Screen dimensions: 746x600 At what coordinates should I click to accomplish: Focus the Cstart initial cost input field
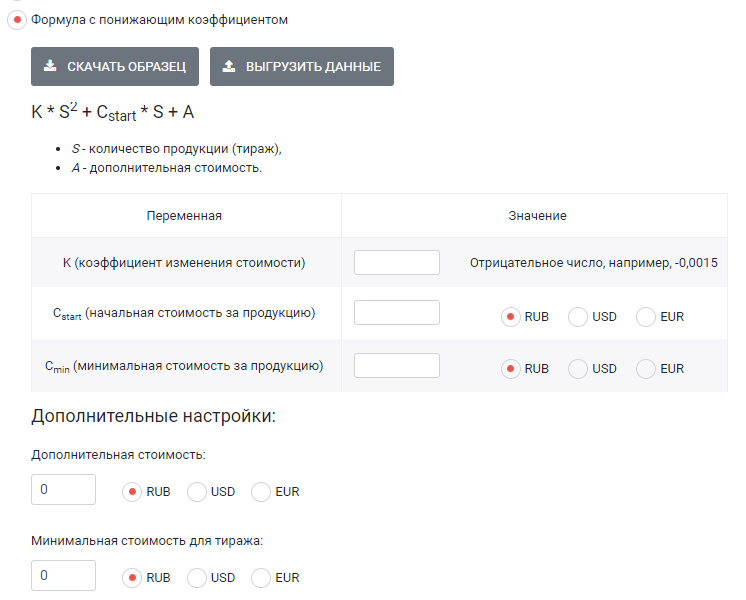coord(397,313)
